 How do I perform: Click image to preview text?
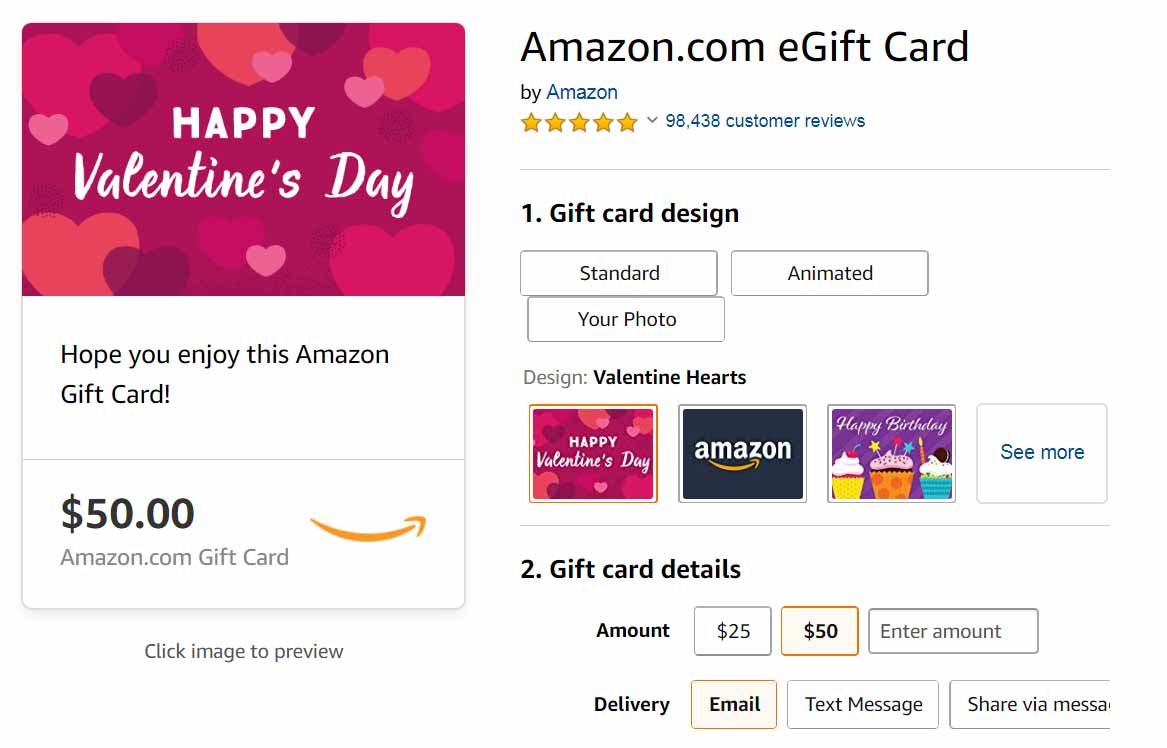[x=243, y=650]
